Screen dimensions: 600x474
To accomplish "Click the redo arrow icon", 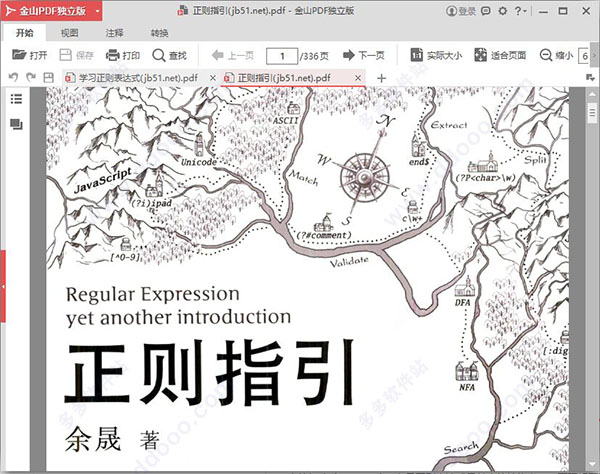I will 31,78.
